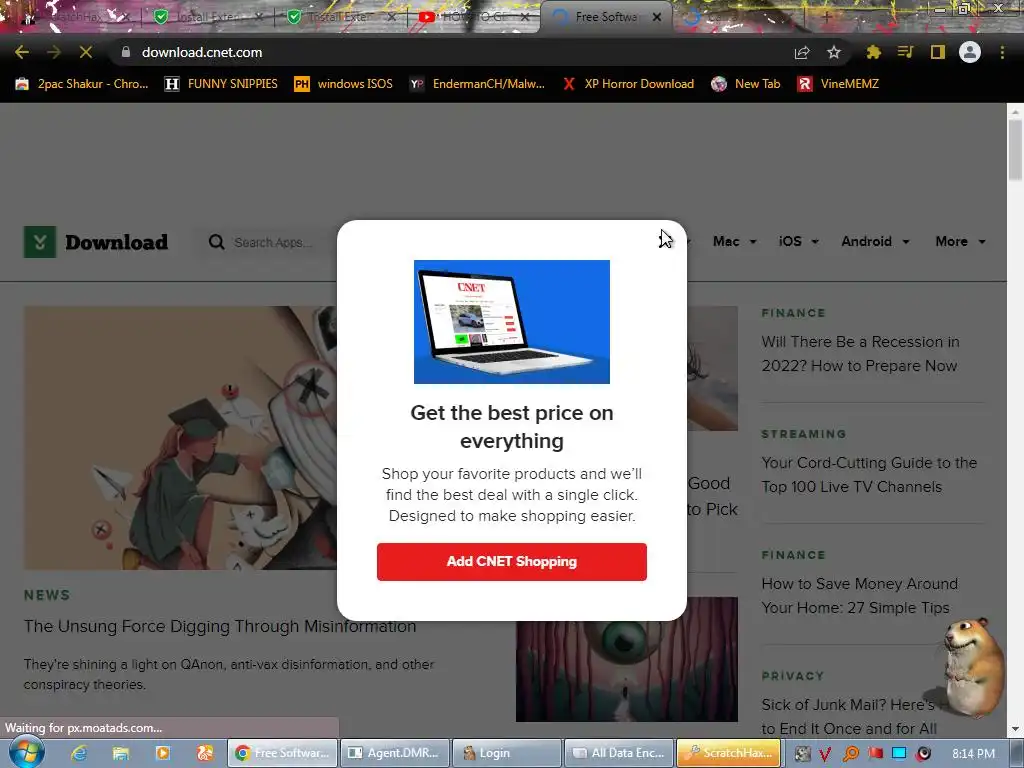The image size is (1024, 768).
Task: Open the windows ISOS bookmark
Action: coord(344,84)
